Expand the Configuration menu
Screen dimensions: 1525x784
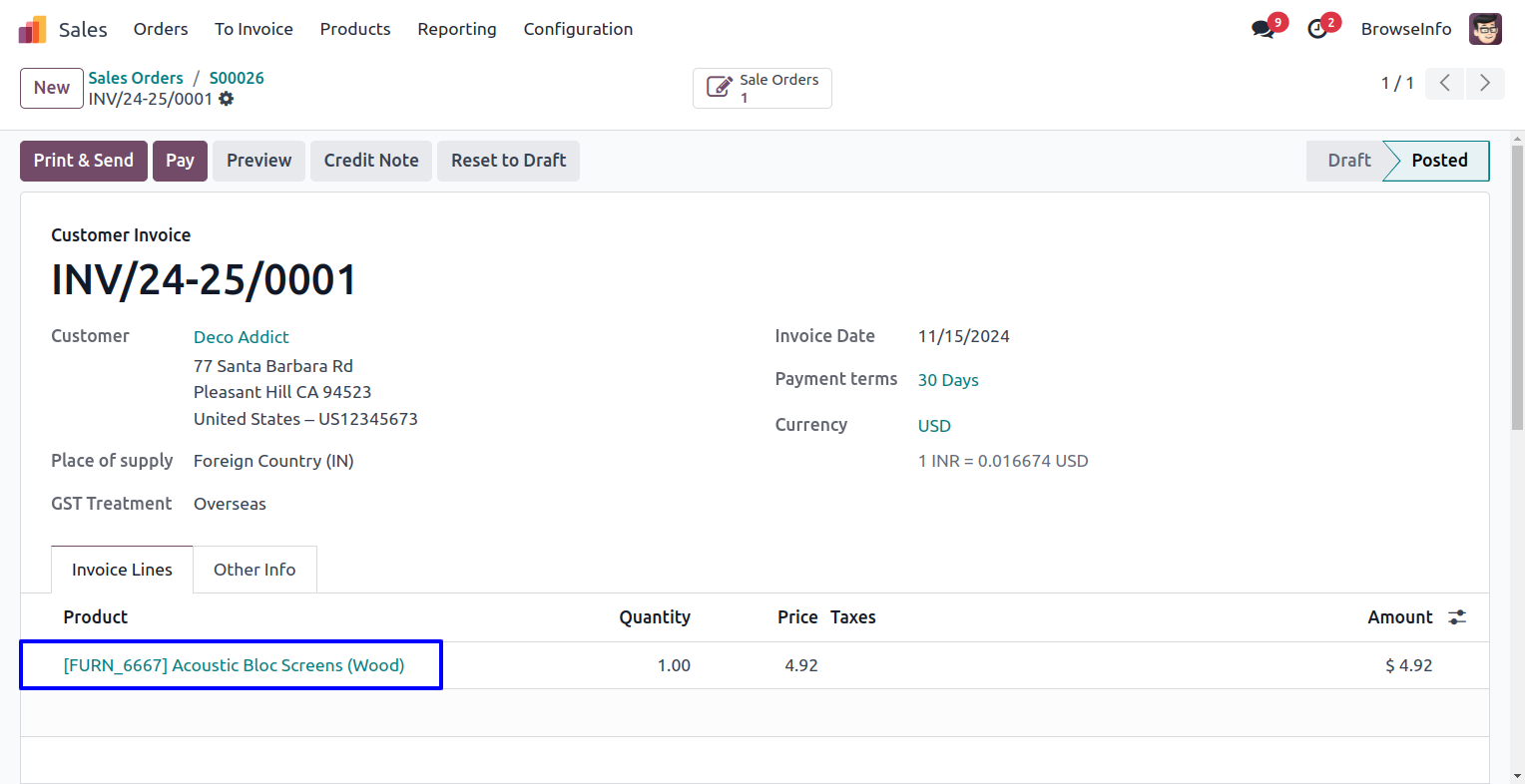click(x=578, y=29)
